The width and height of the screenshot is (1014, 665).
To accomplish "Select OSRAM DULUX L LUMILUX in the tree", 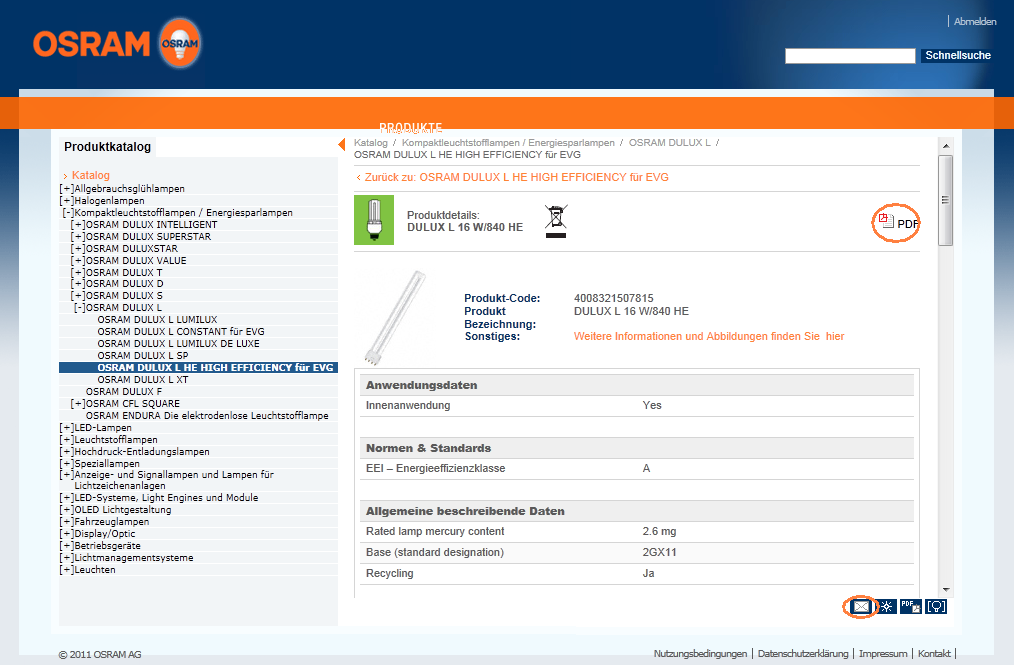I will coord(157,320).
